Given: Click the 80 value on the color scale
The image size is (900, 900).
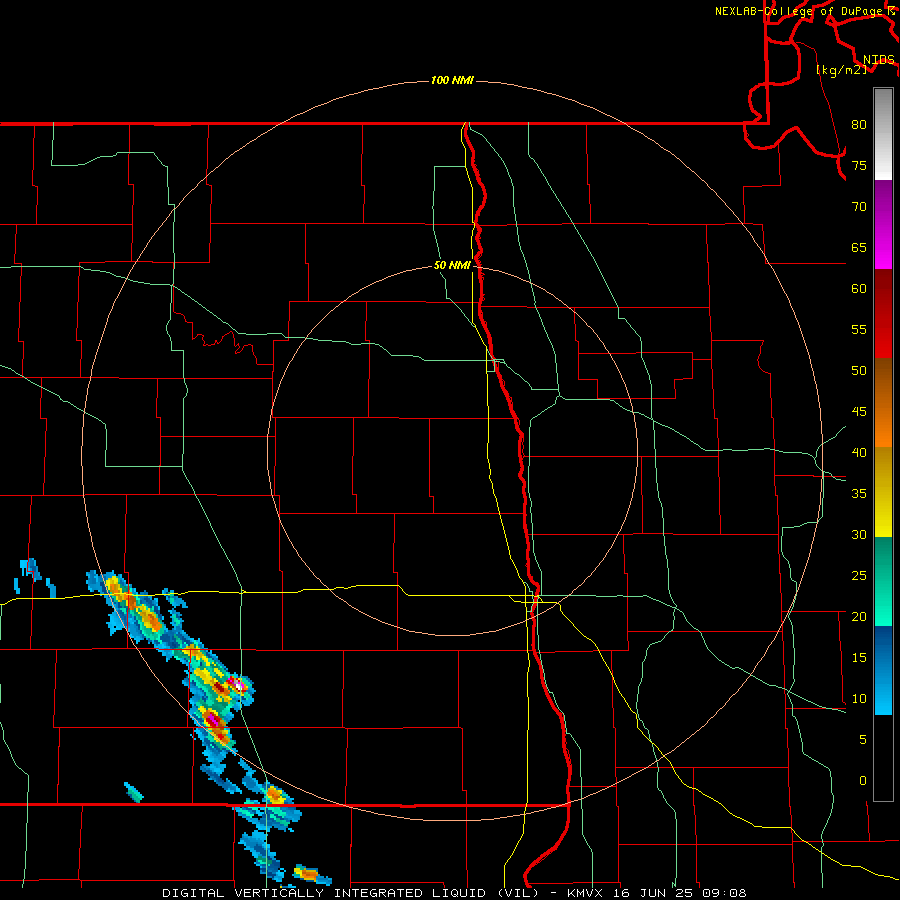Looking at the screenshot, I should pos(859,125).
